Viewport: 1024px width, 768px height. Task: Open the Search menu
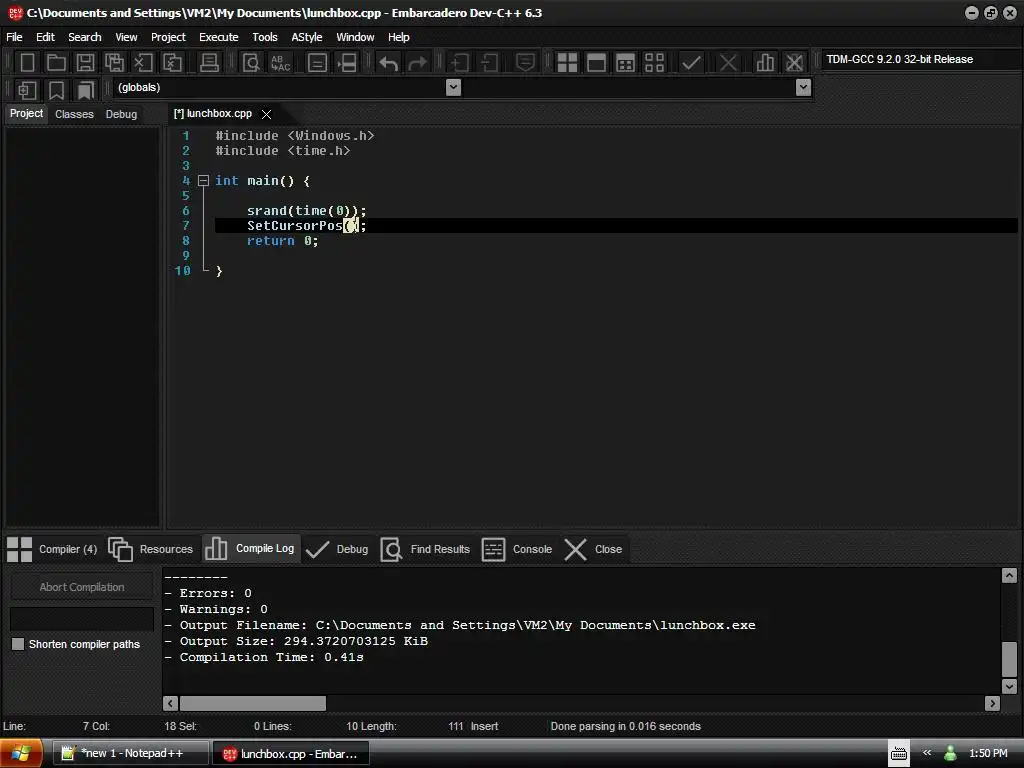[85, 37]
